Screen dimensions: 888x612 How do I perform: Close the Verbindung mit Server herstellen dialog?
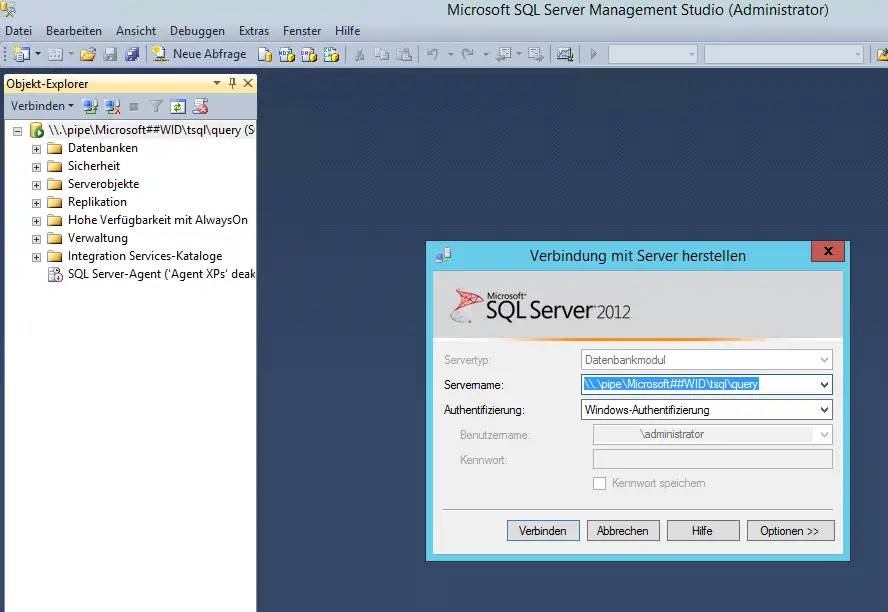pos(828,251)
